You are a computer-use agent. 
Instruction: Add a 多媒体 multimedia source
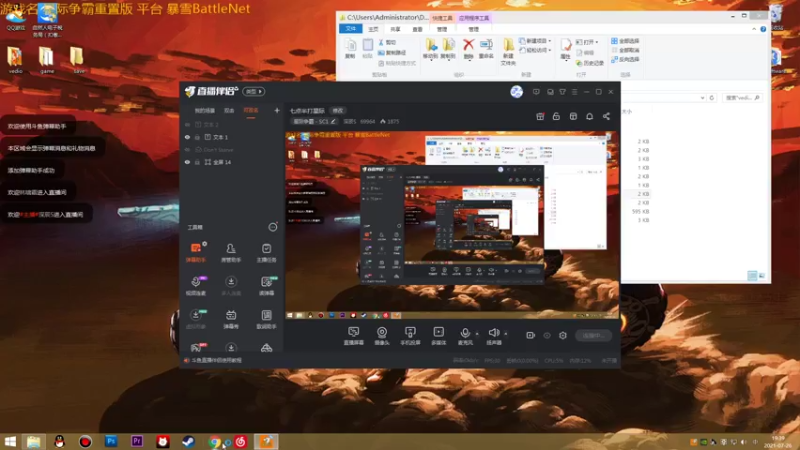(x=438, y=336)
